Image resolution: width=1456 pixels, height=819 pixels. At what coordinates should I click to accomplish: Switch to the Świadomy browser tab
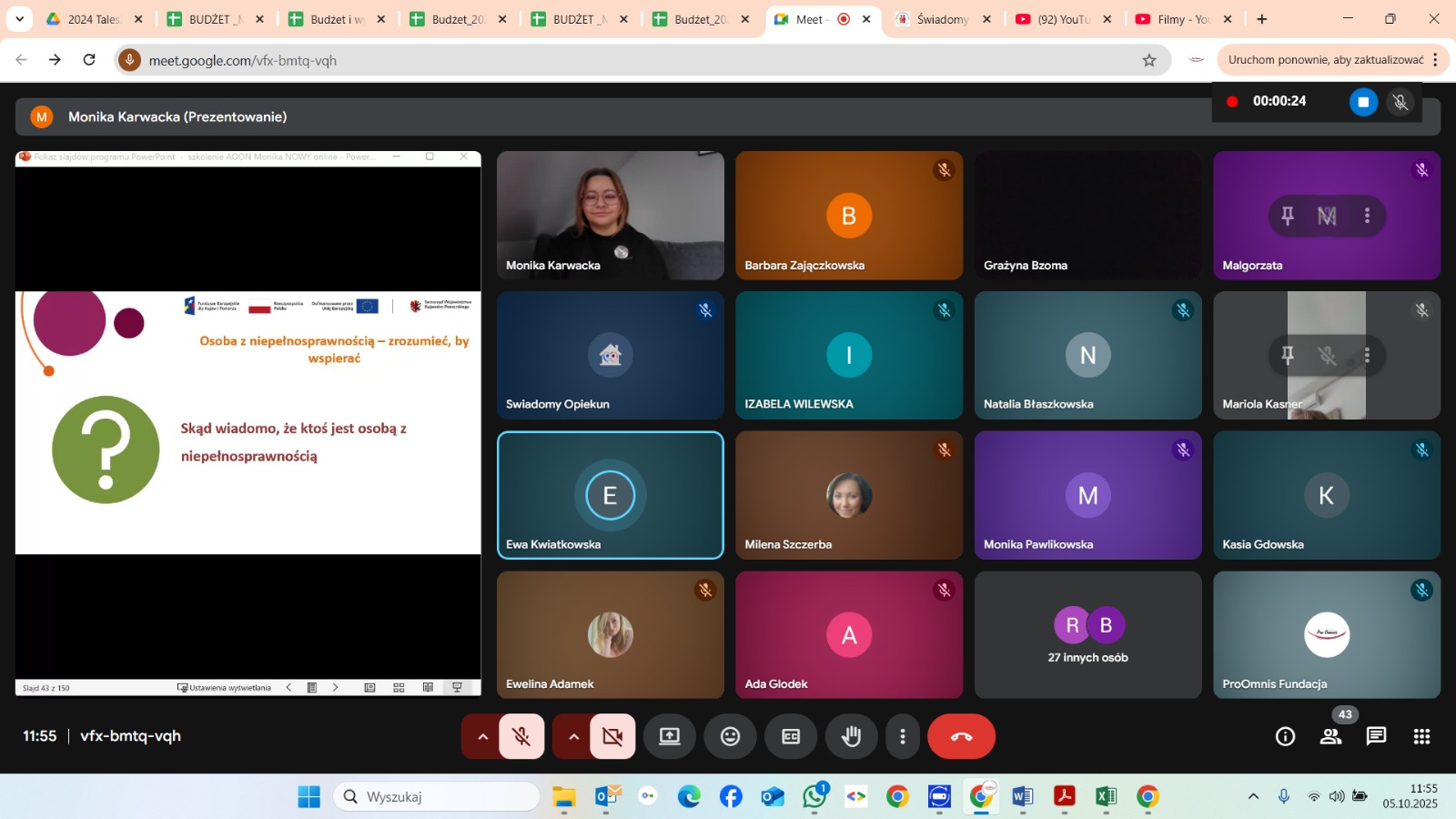[x=941, y=19]
